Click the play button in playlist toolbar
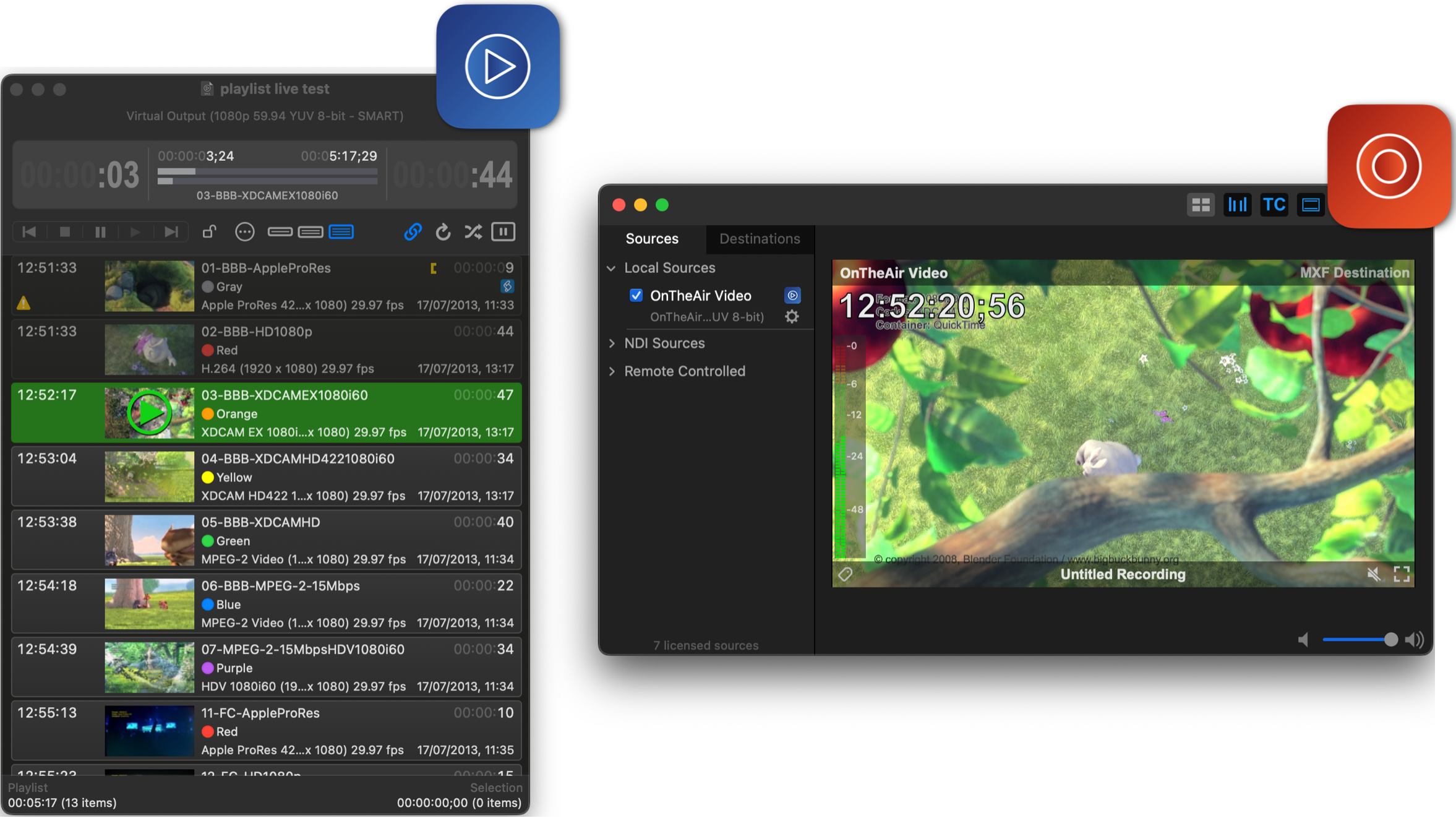This screenshot has width=1456, height=818. (135, 232)
